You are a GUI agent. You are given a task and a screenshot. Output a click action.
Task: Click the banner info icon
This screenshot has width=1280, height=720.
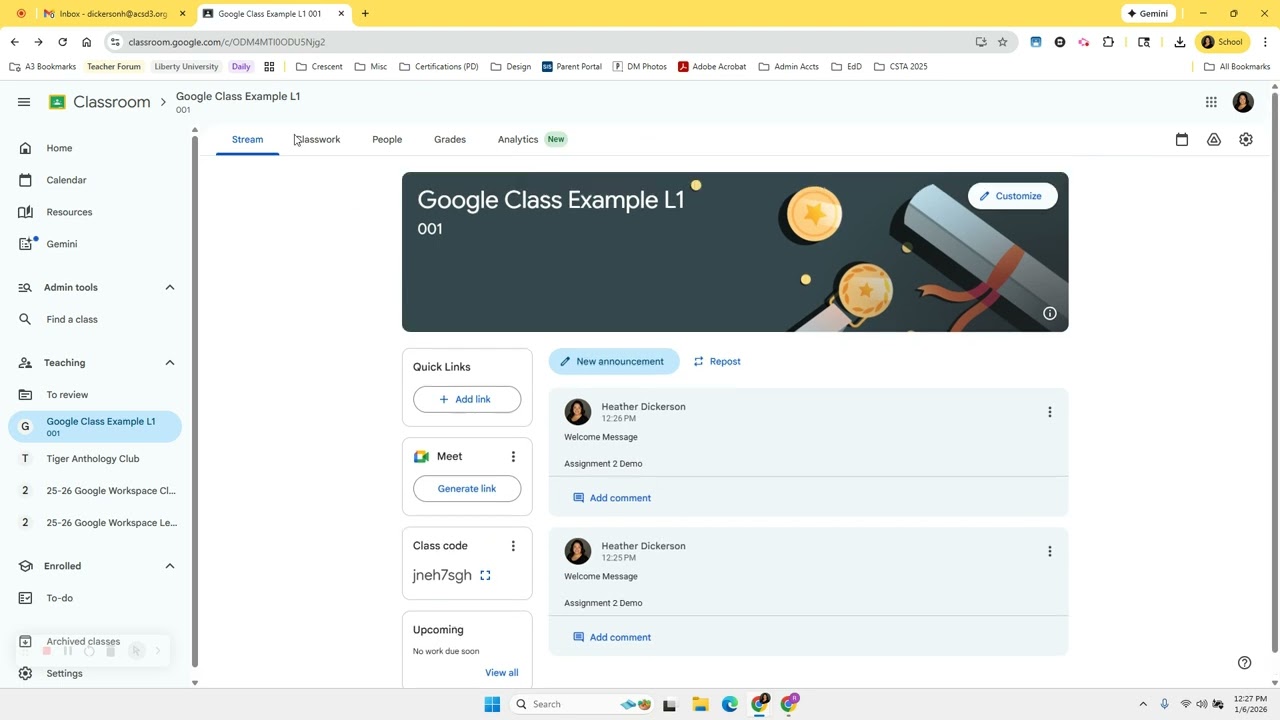click(x=1050, y=314)
